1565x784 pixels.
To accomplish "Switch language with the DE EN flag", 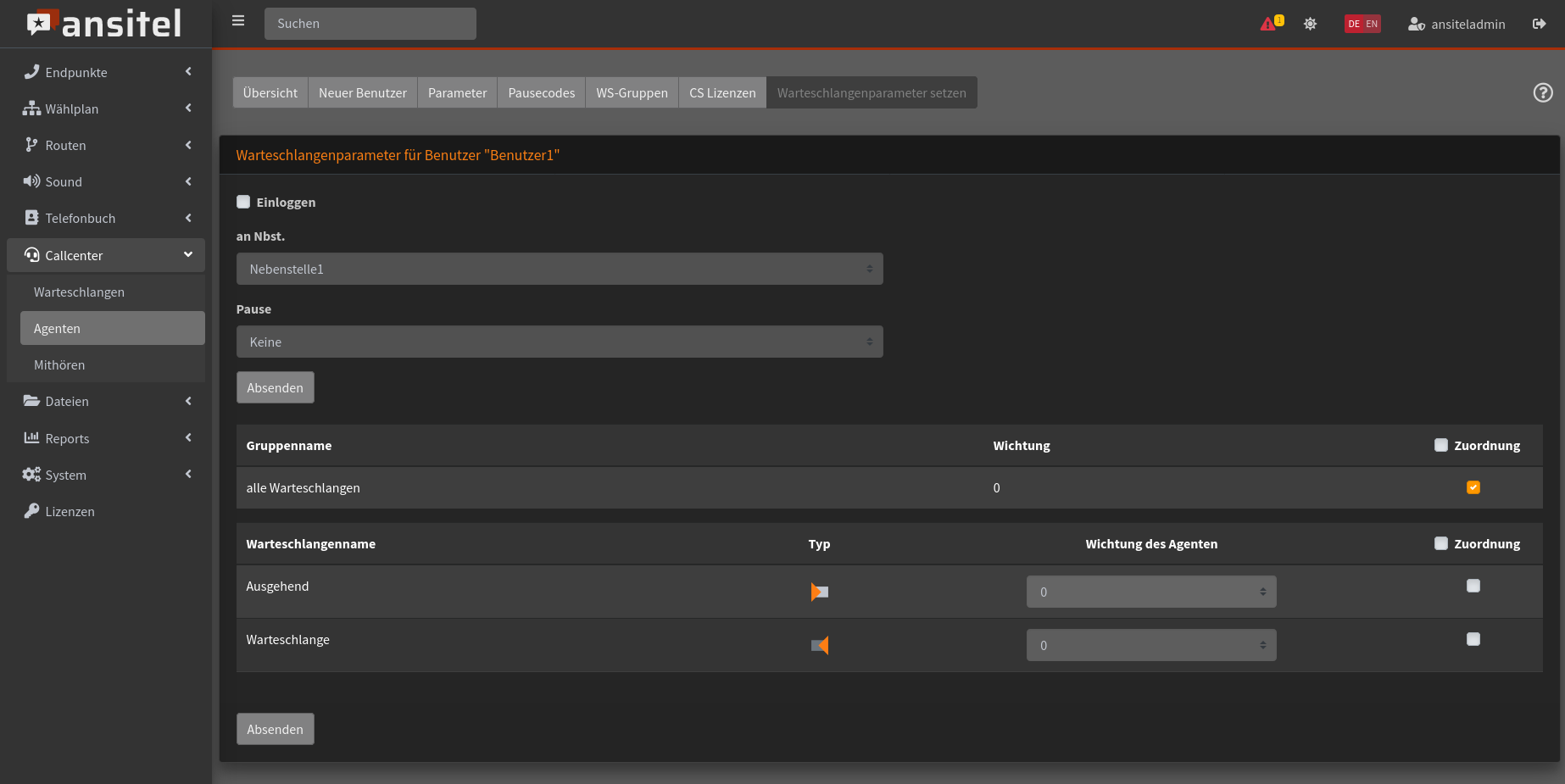I will 1362,24.
